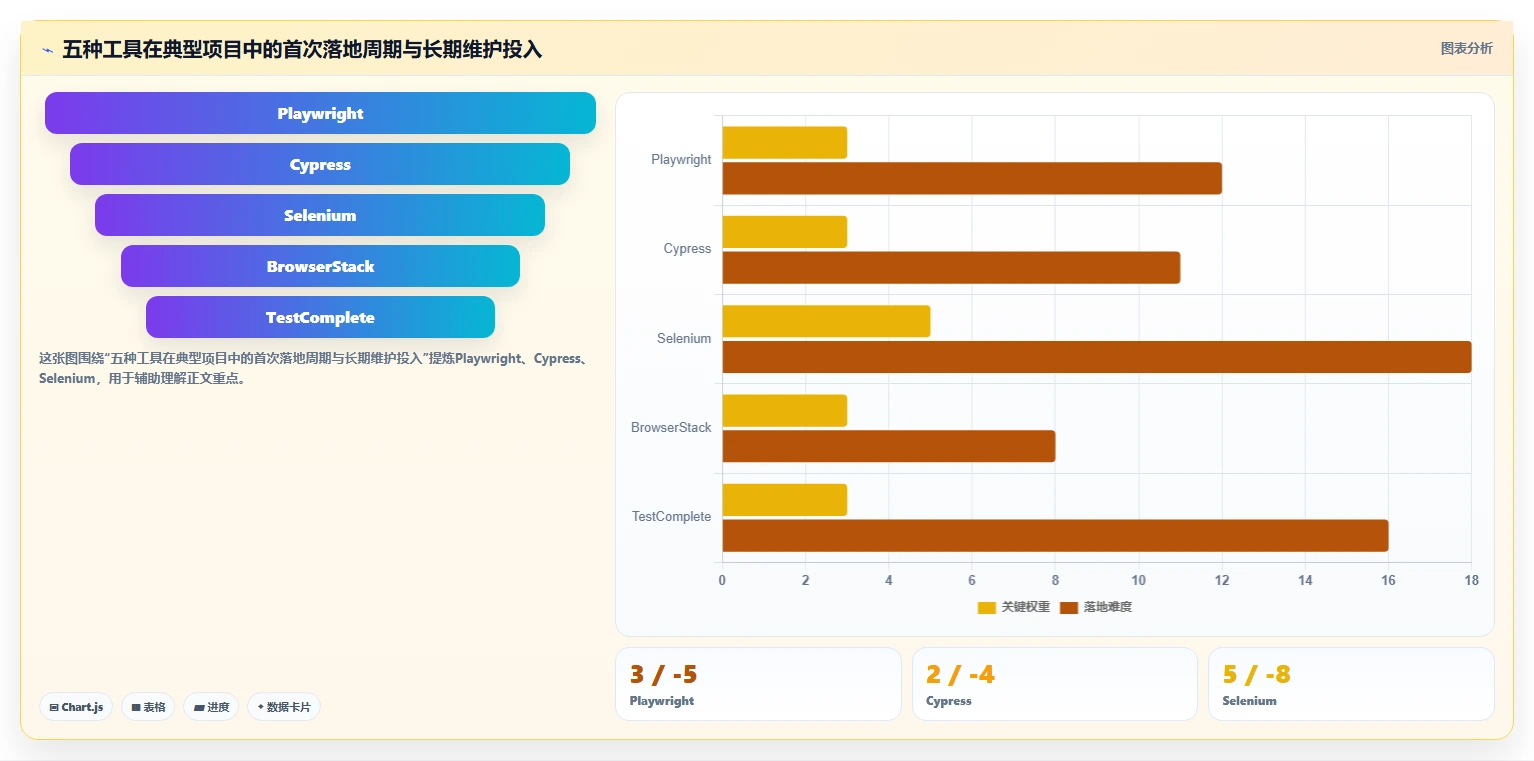Open the 2 / -4 Cypress data card
The width and height of the screenshot is (1534, 761).
point(1055,684)
